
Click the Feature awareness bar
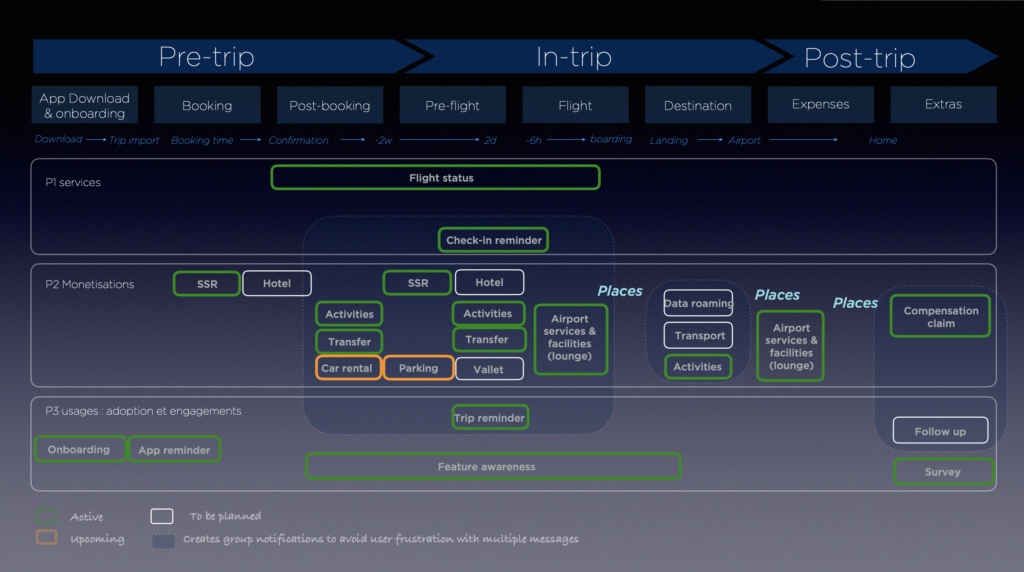[x=493, y=467]
